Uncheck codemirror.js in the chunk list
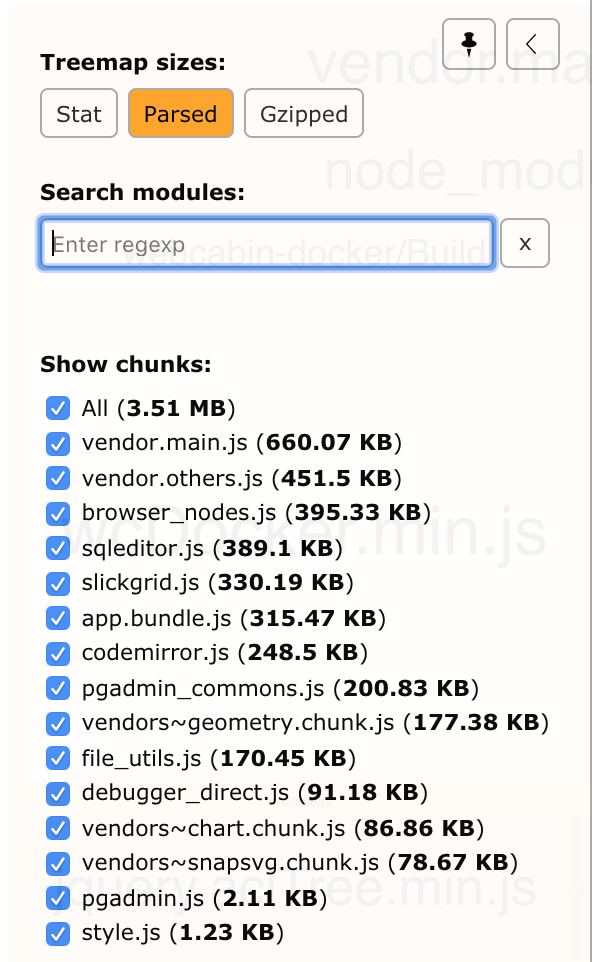The width and height of the screenshot is (592, 962). pos(58,653)
